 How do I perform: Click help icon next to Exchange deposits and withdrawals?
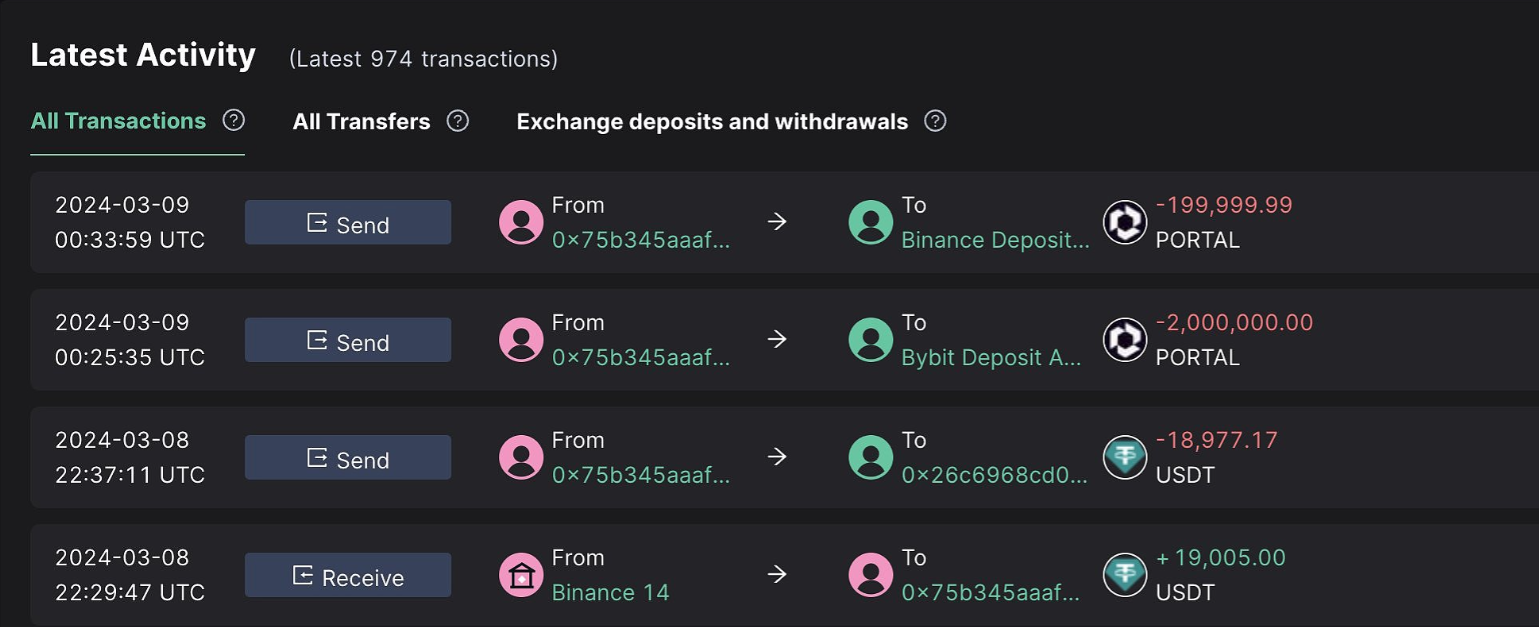[935, 121]
